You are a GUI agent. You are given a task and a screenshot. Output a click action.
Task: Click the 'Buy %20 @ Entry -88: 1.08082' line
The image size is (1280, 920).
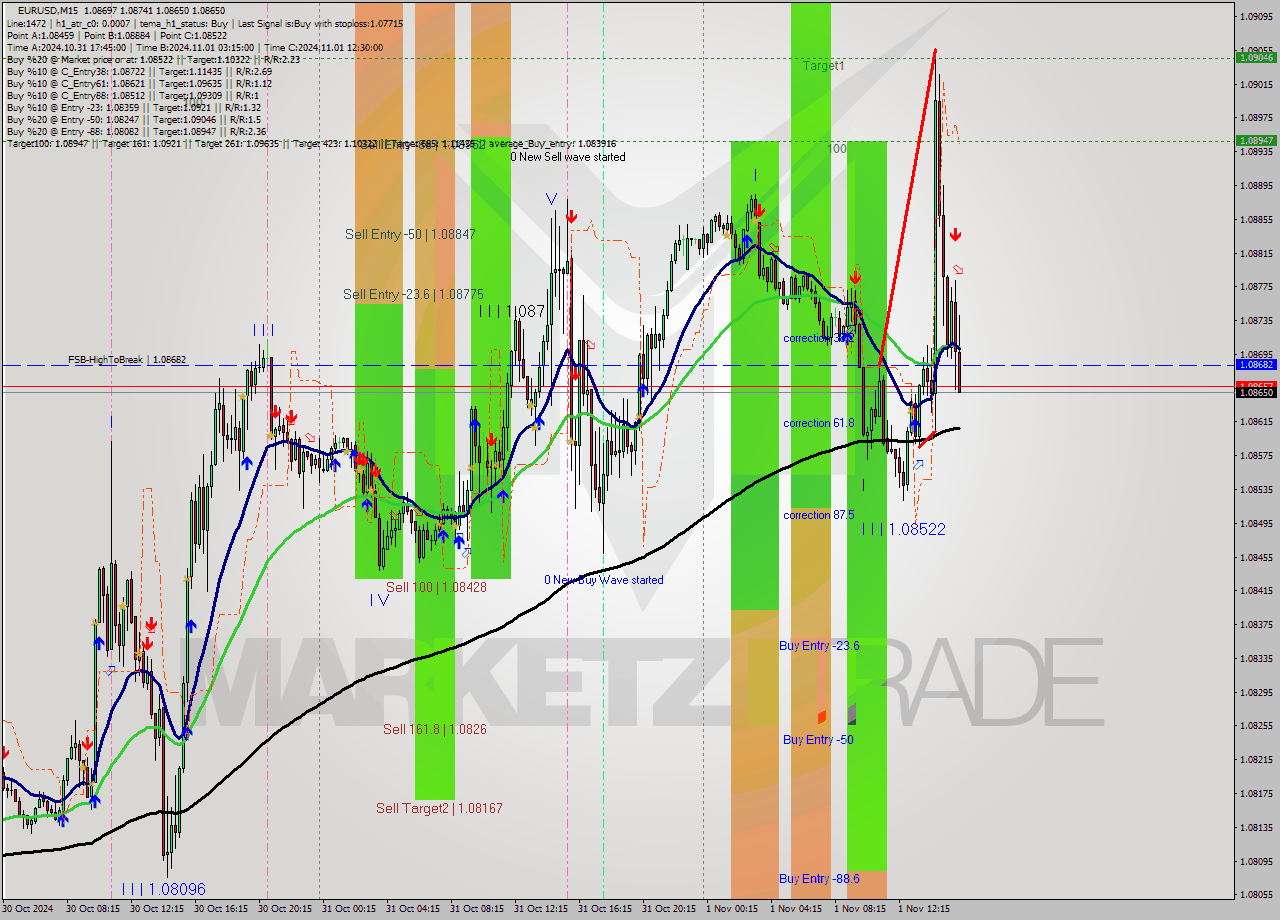pyautogui.click(x=73, y=132)
